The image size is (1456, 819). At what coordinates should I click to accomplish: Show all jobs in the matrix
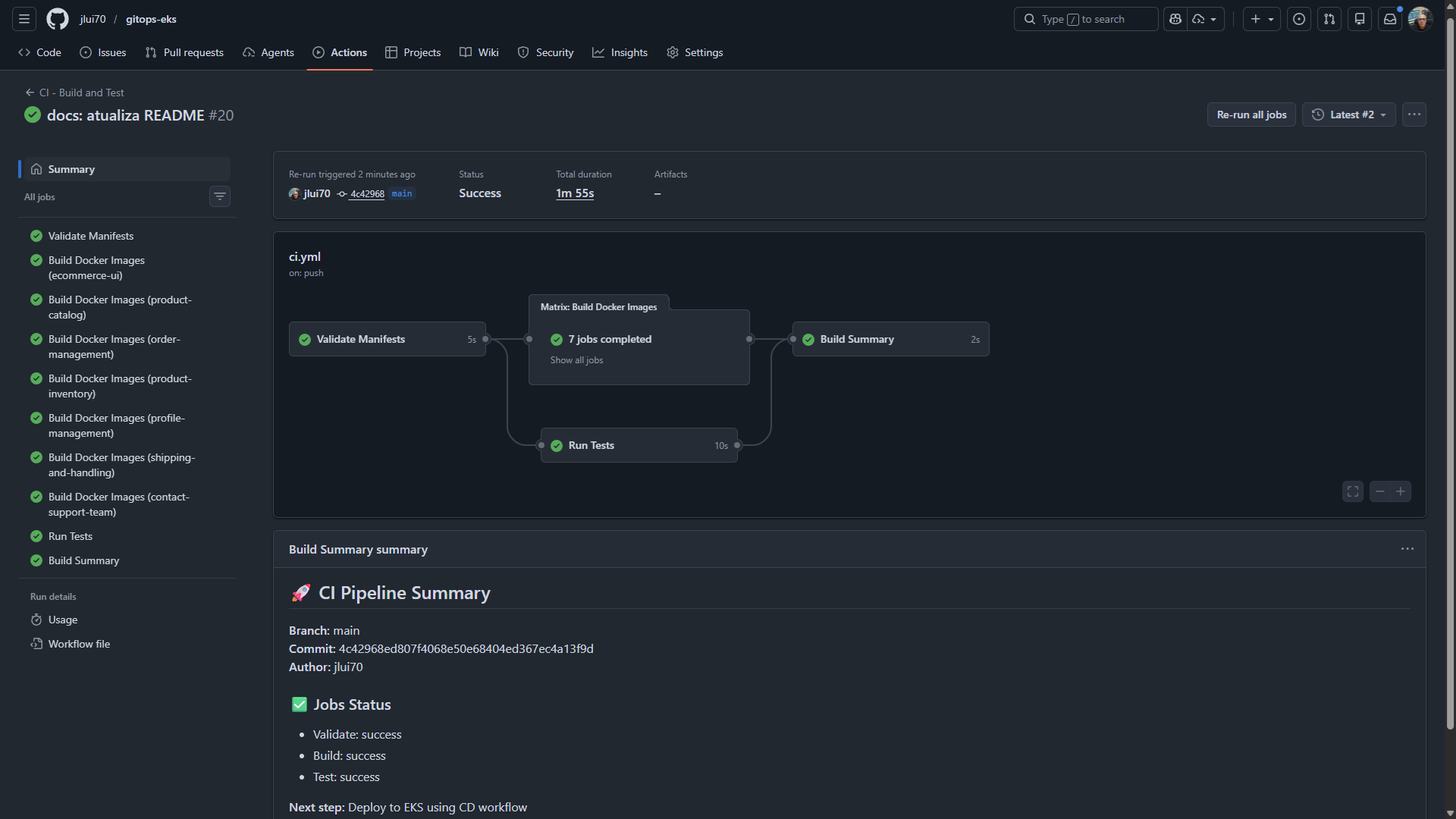pyautogui.click(x=576, y=360)
